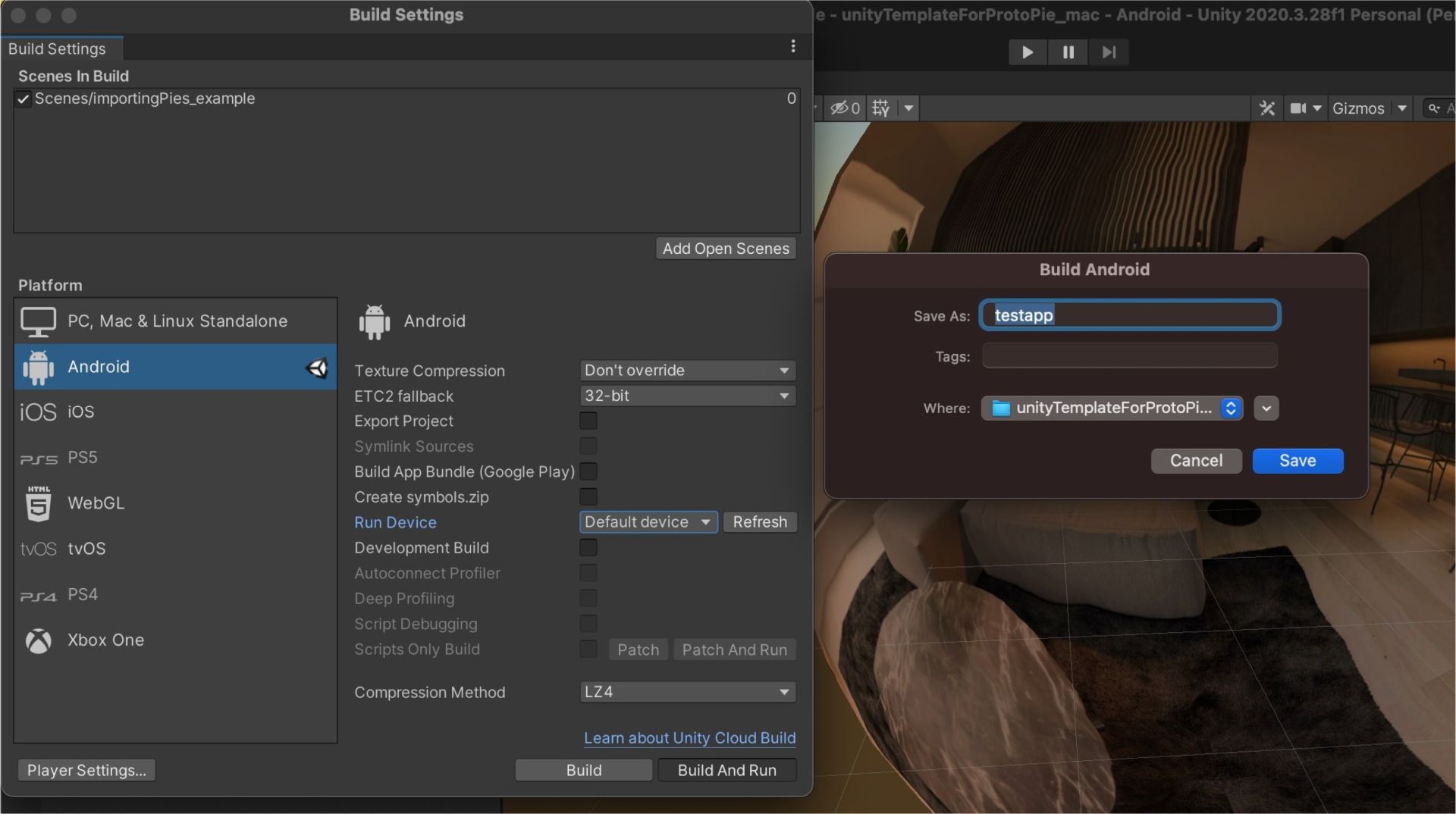Expand the save dialog with chevron button
The height and width of the screenshot is (814, 1456).
click(1266, 409)
